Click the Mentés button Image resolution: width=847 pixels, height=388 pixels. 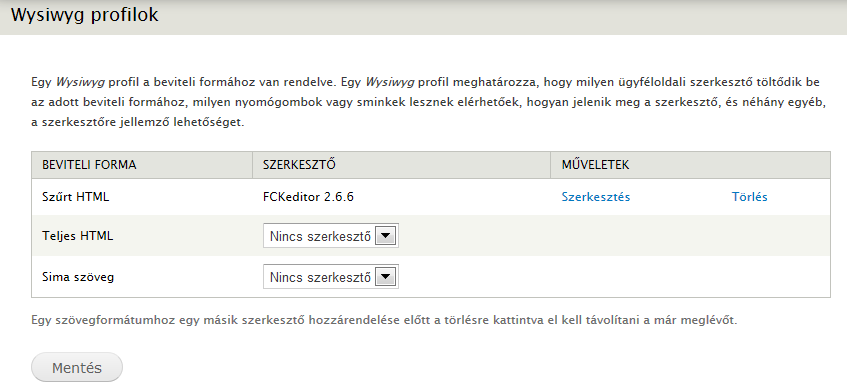(x=77, y=368)
